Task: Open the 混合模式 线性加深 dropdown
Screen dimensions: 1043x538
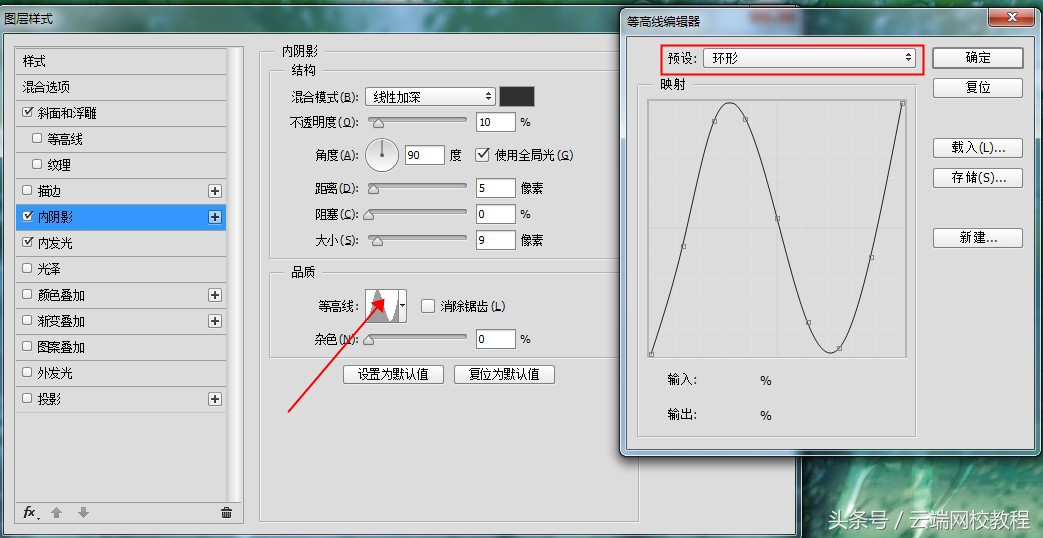Action: 430,97
